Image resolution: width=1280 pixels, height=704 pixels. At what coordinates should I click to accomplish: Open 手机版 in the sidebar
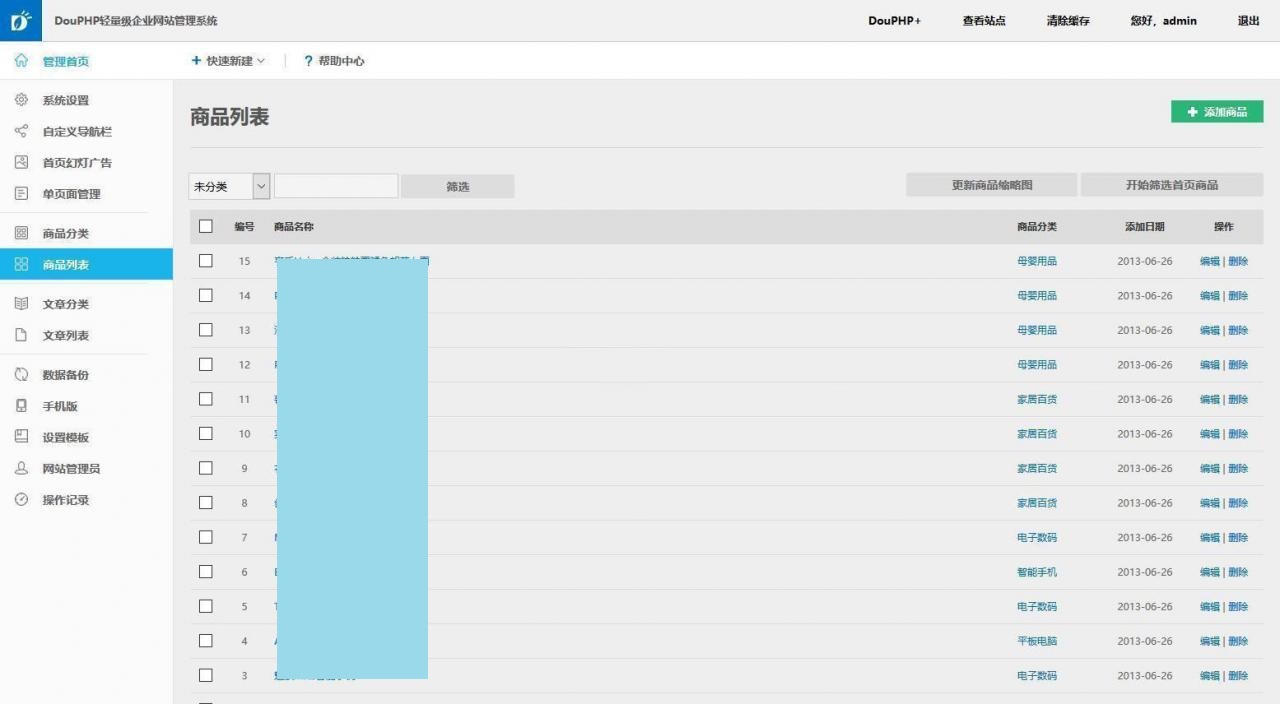[60, 406]
